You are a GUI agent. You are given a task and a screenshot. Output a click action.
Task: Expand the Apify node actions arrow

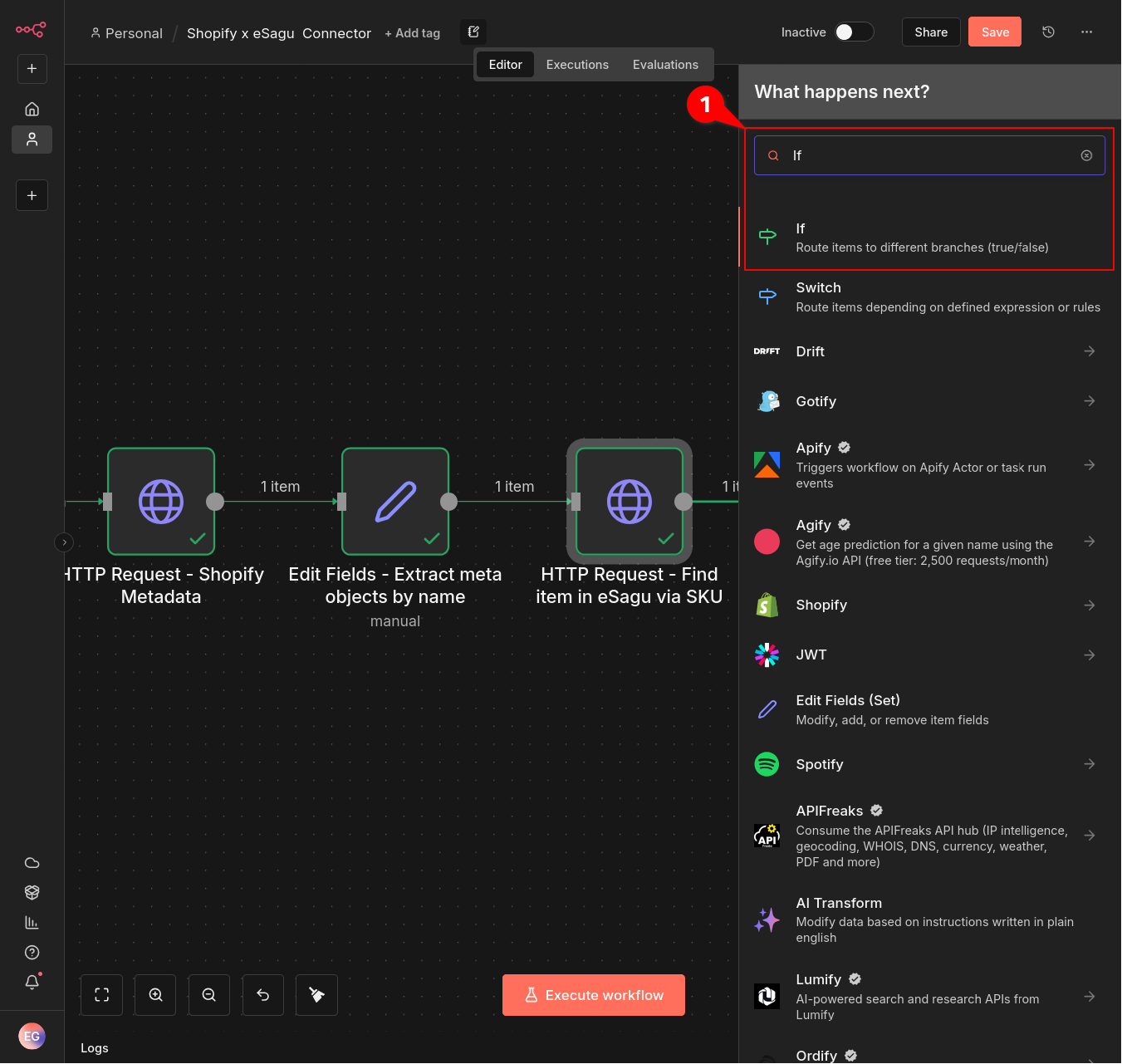1090,465
